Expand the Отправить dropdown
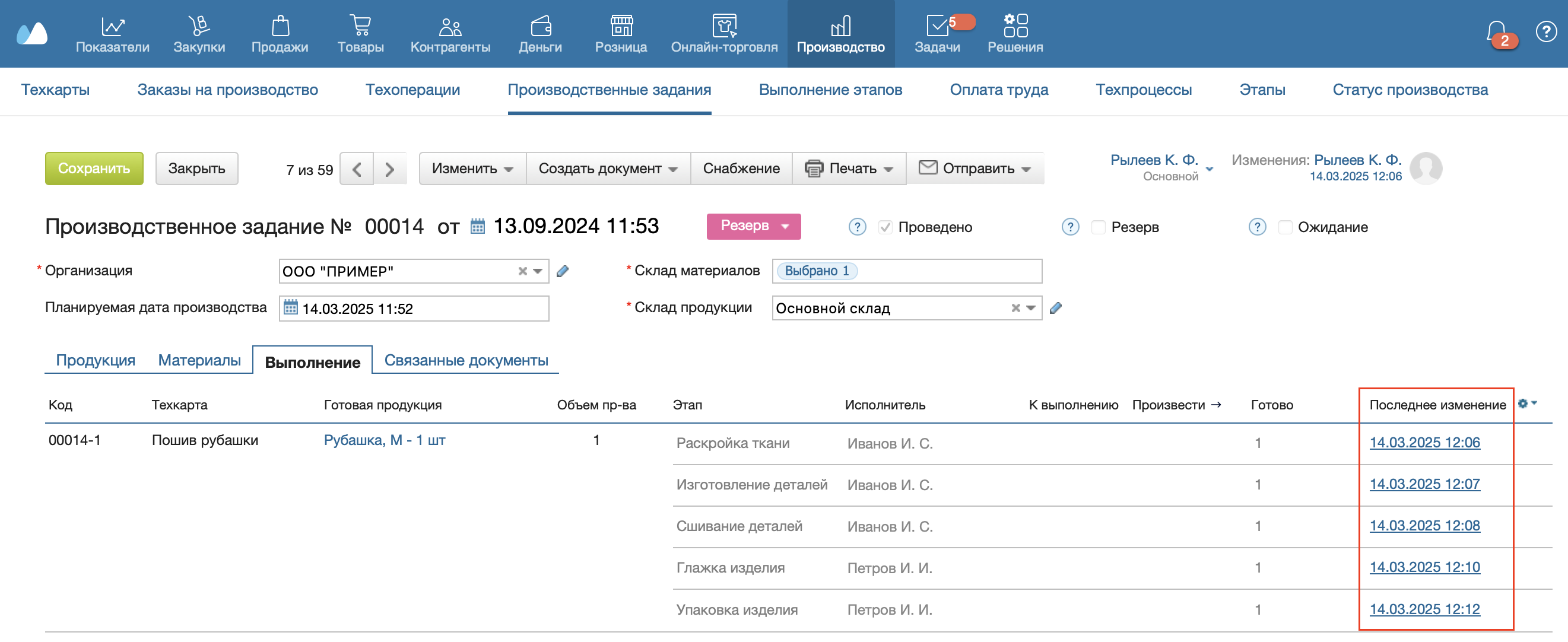The width and height of the screenshot is (1568, 642). pyautogui.click(x=975, y=169)
